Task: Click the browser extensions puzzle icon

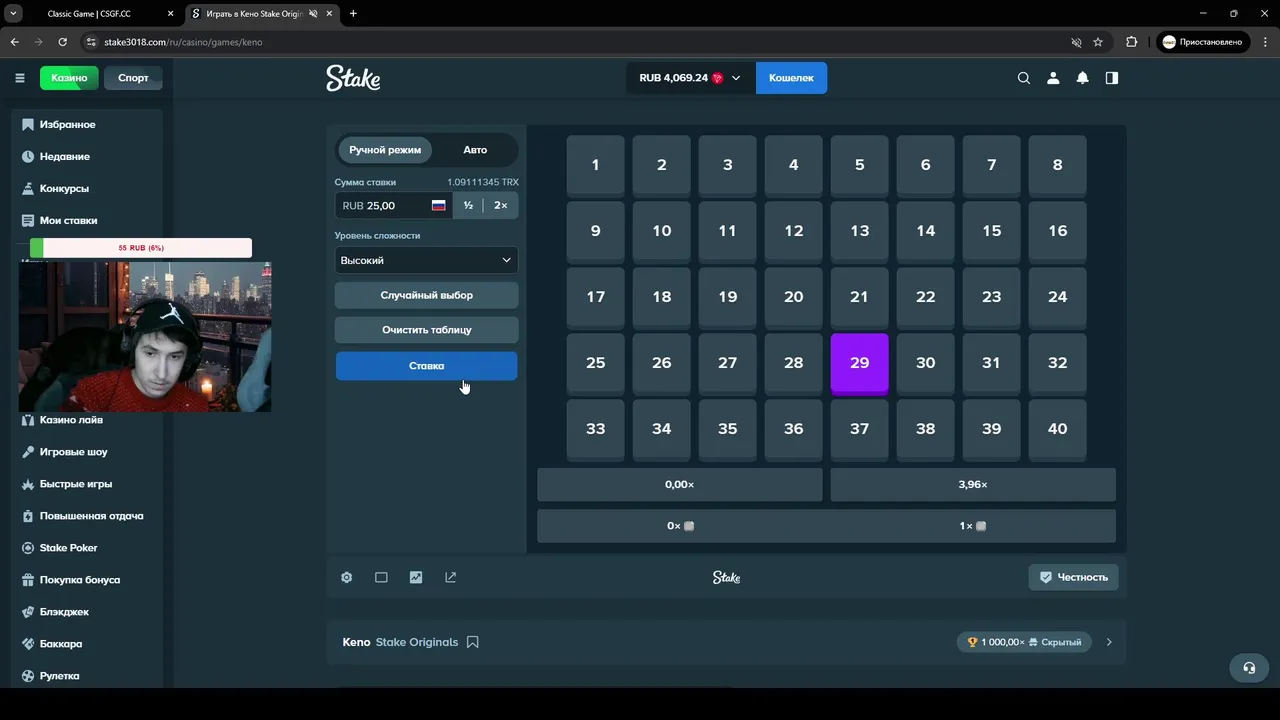Action: point(1132,42)
